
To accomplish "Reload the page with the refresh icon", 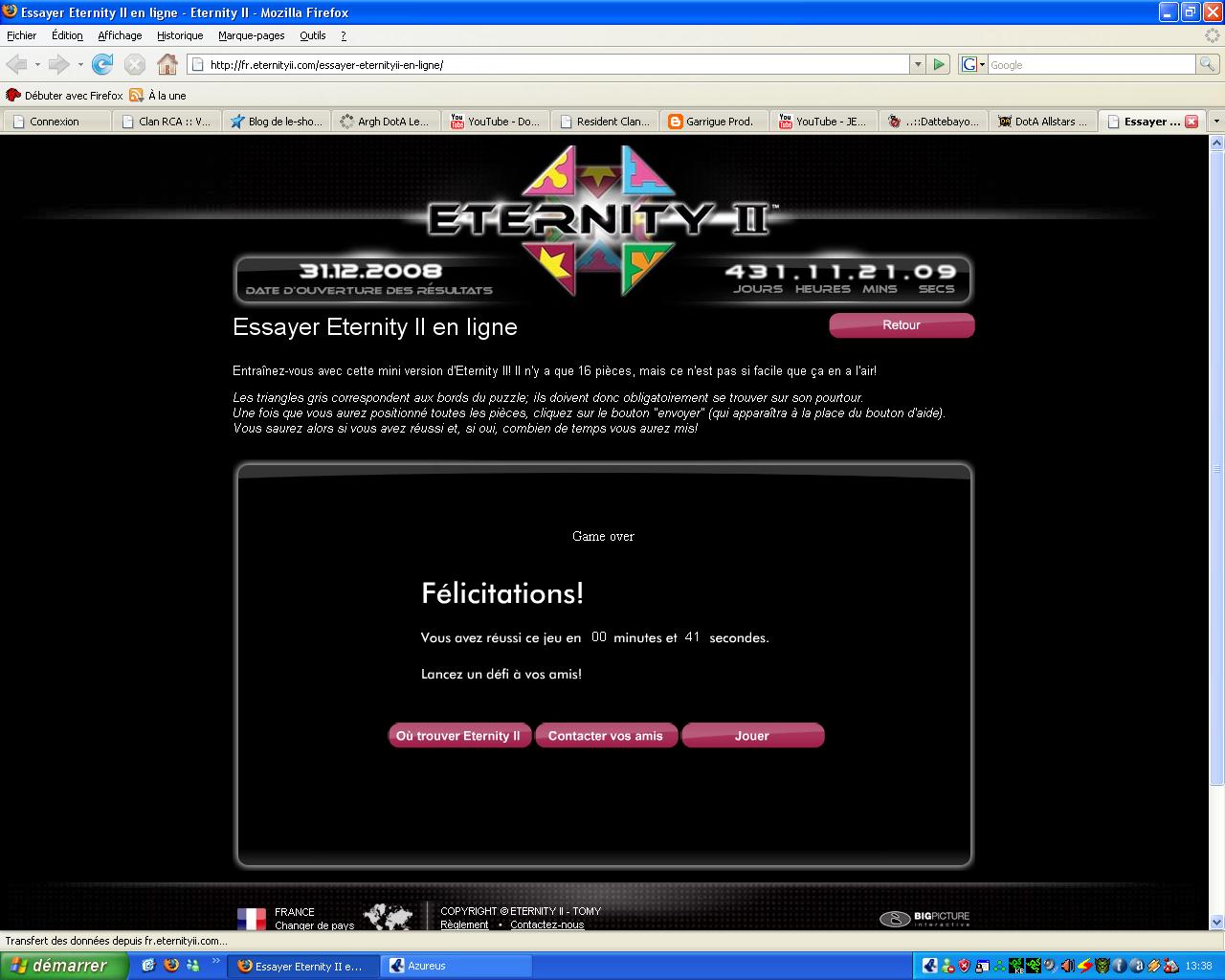I will pos(102,64).
